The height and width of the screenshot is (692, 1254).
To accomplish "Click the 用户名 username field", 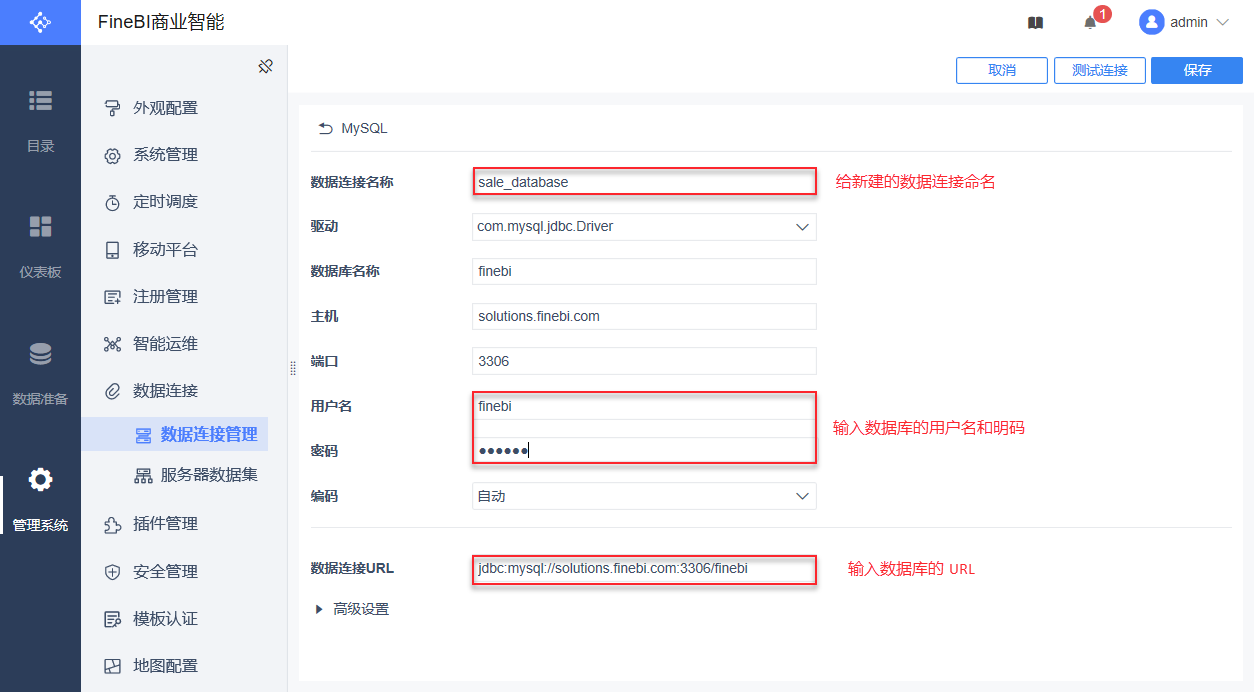I will tap(644, 406).
